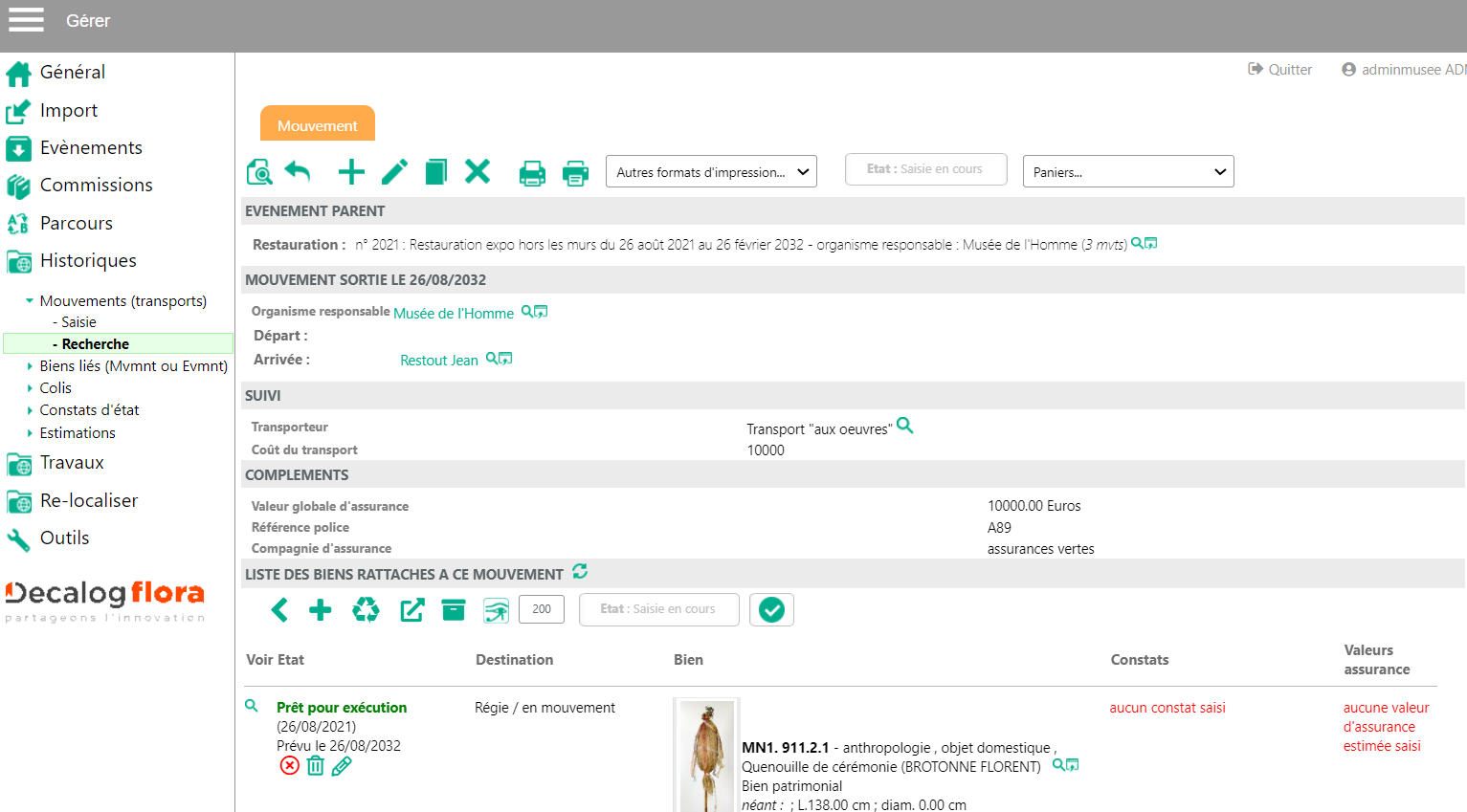Collapse the Mouvements (transports) section
This screenshot has height=812, width=1467.
30,301
